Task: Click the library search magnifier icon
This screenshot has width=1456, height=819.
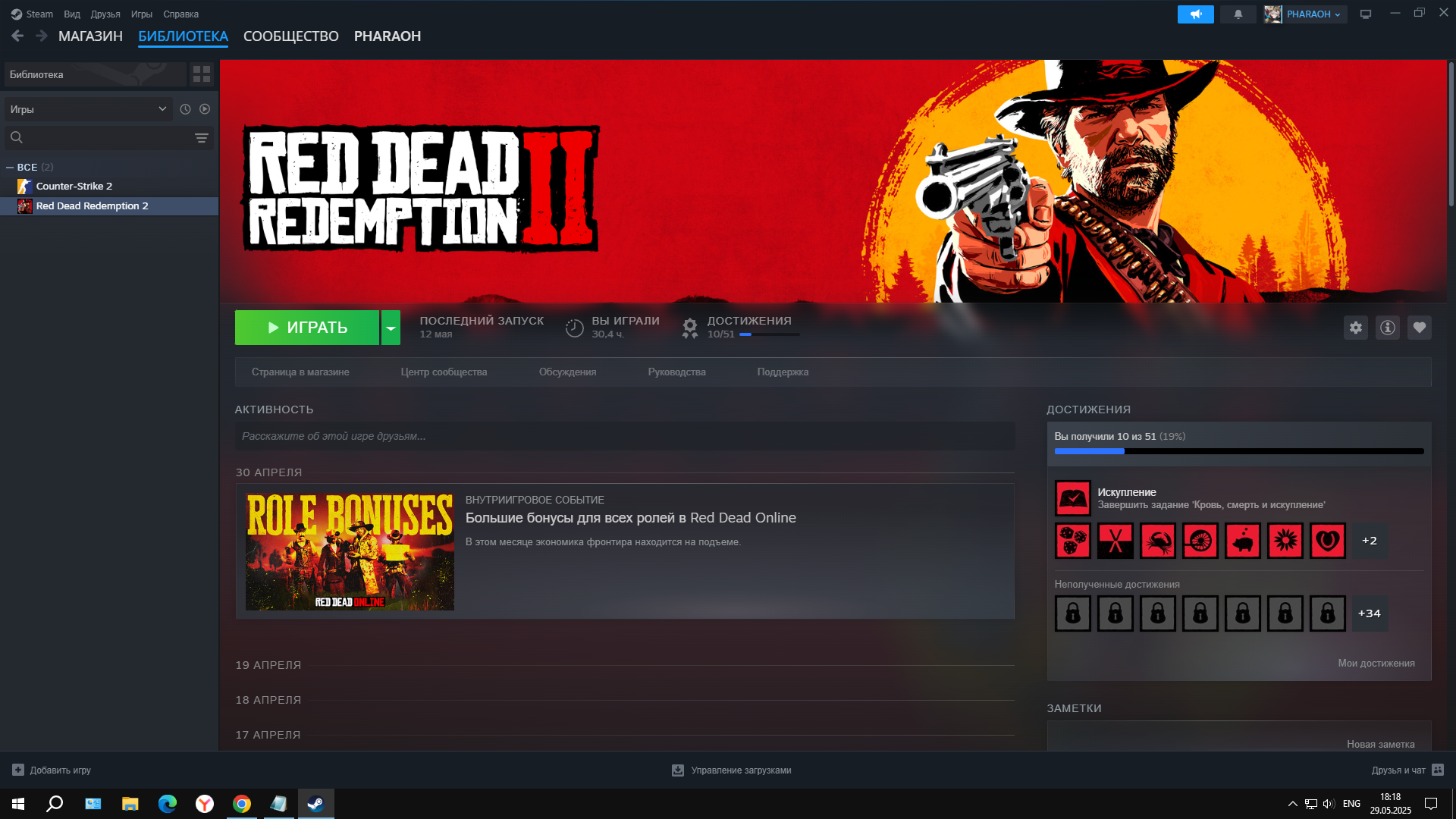Action: tap(17, 137)
